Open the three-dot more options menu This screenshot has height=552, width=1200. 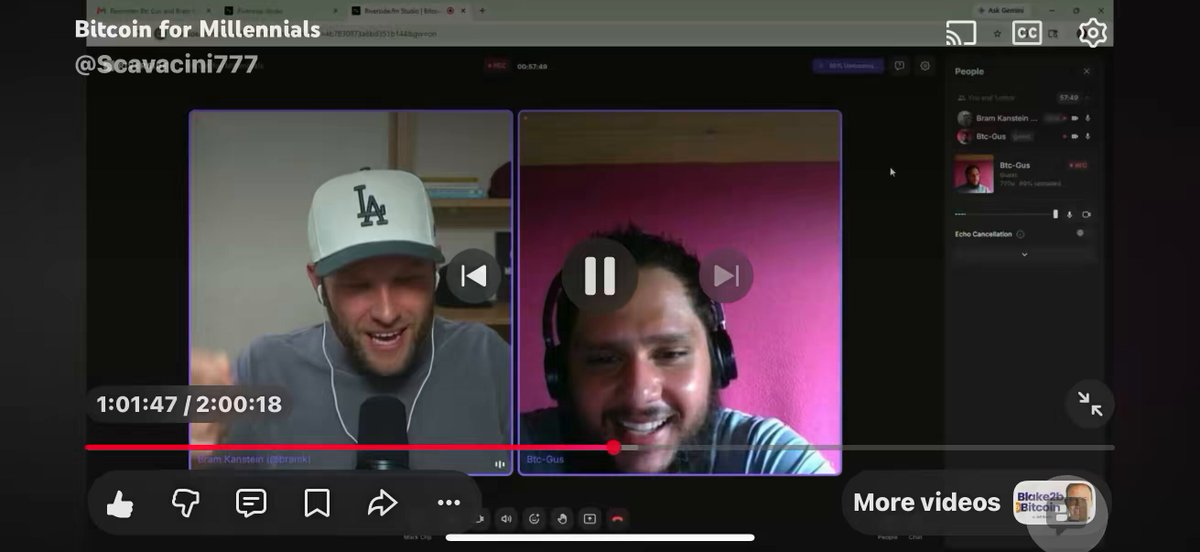click(449, 503)
